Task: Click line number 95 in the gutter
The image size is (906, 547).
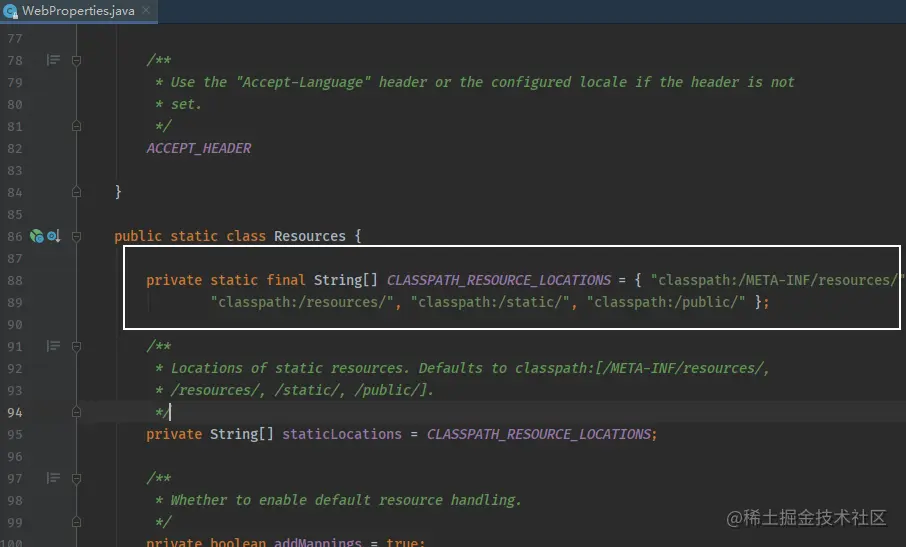Action: pos(15,434)
